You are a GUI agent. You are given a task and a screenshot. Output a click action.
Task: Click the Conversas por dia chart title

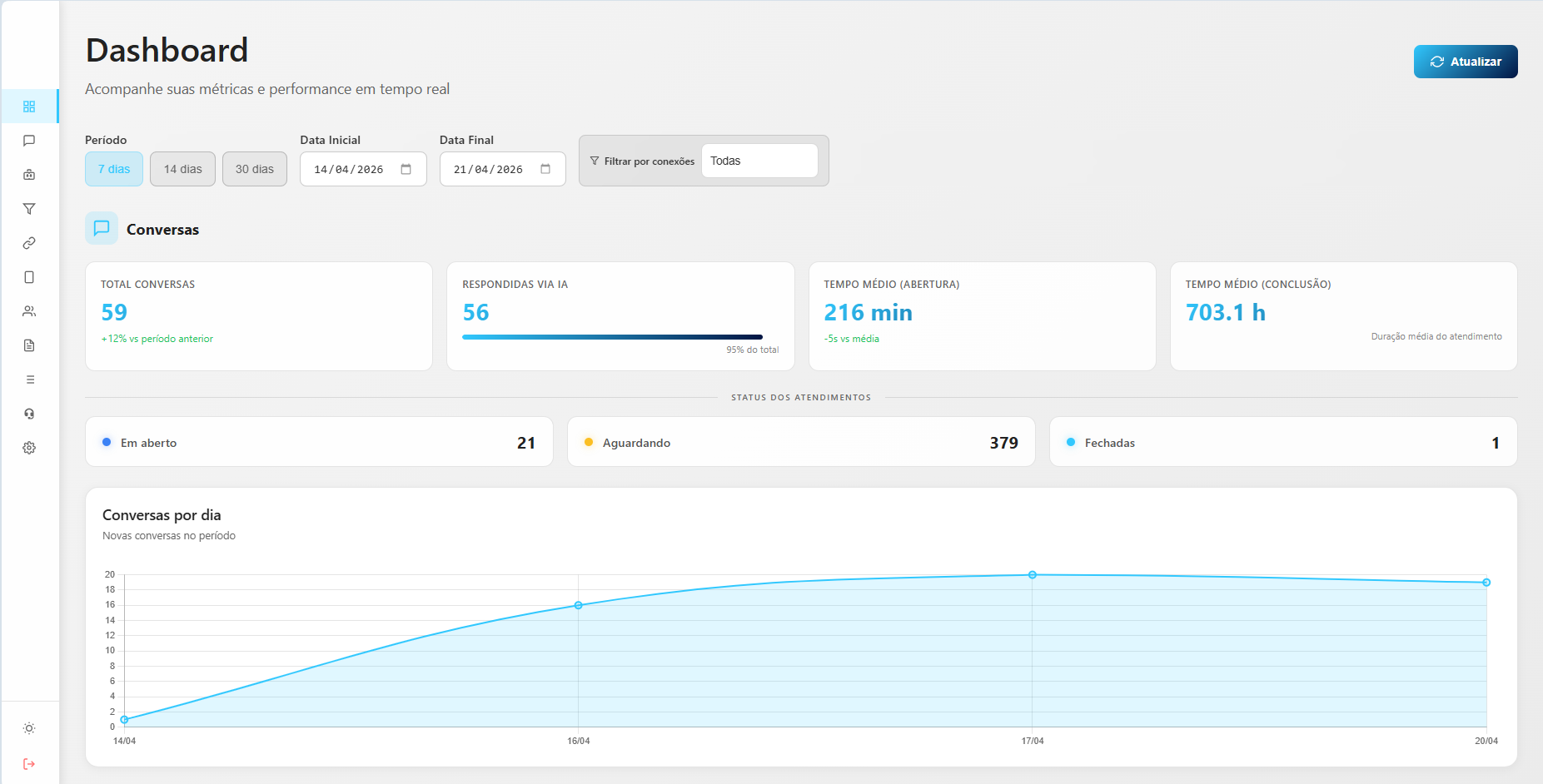point(162,515)
